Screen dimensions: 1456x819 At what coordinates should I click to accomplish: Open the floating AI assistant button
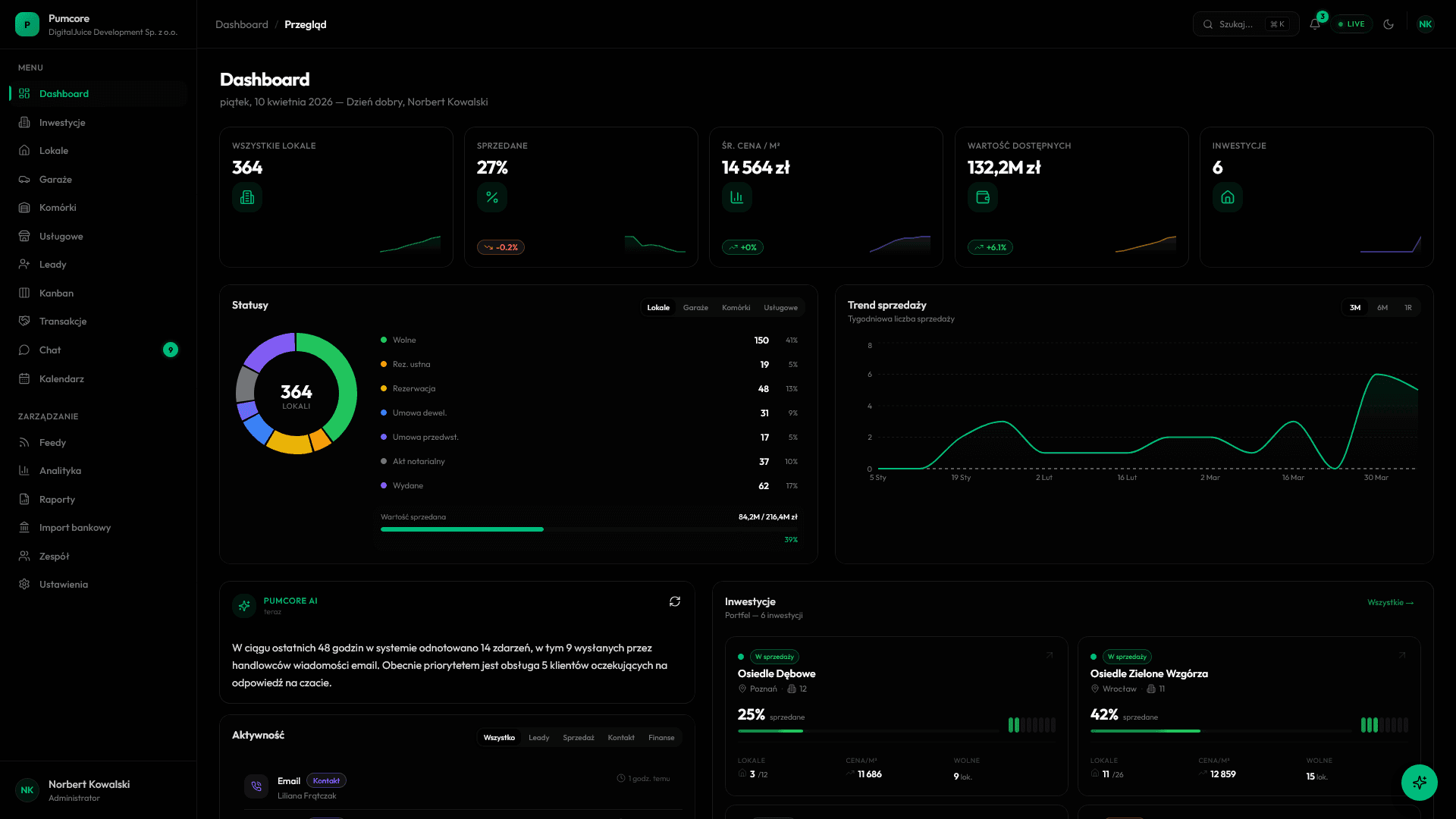click(1419, 783)
